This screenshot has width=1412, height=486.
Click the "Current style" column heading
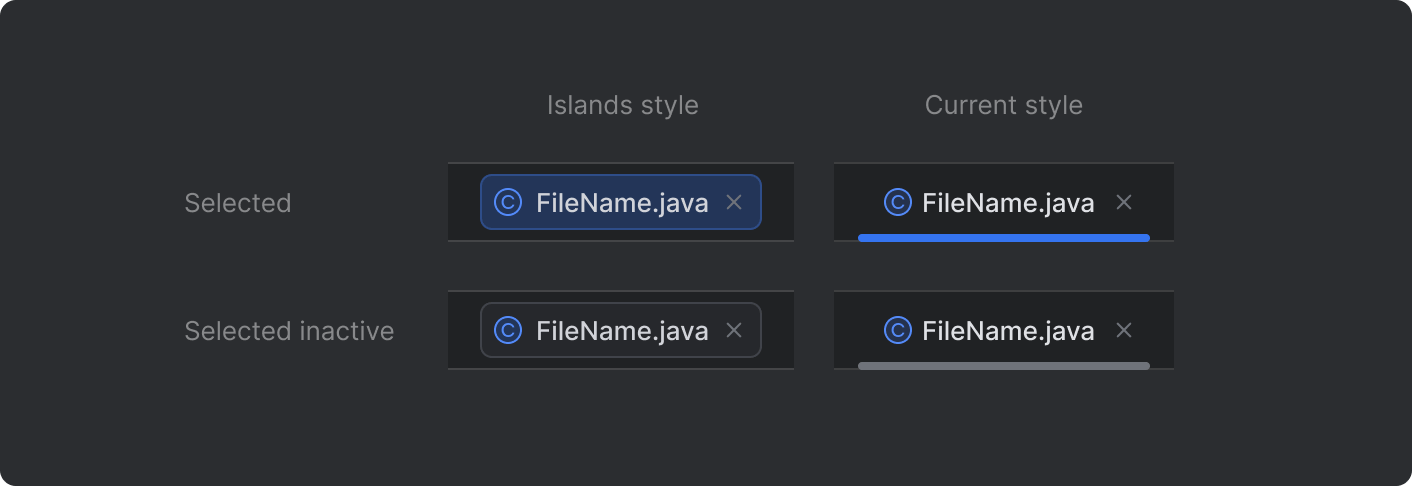click(x=1003, y=105)
